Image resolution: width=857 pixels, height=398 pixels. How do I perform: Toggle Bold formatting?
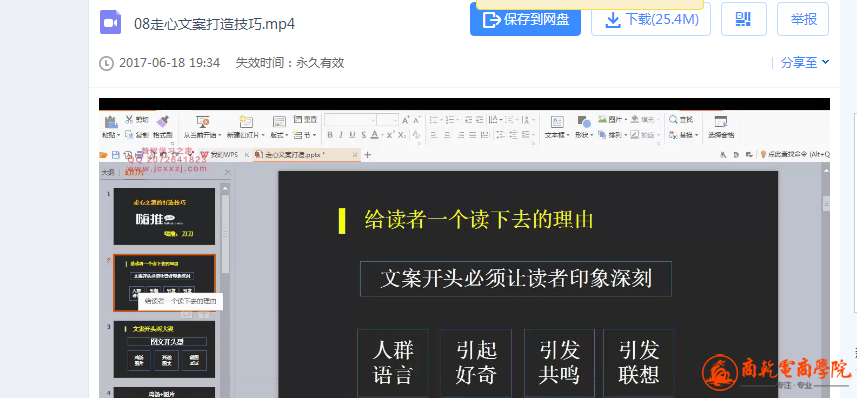pos(330,135)
